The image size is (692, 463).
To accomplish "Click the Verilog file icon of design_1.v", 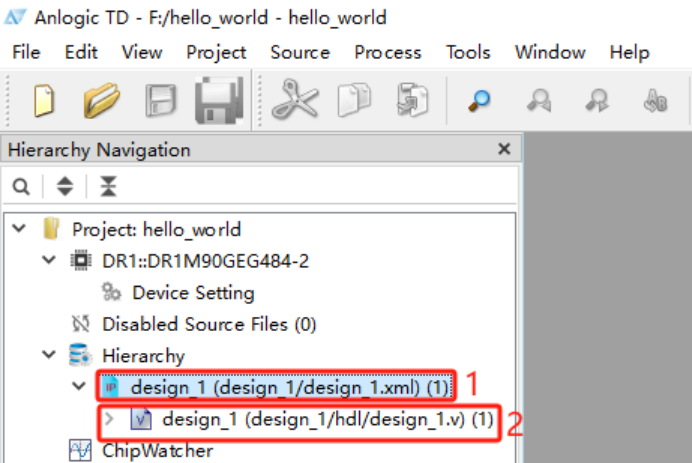I will point(141,419).
